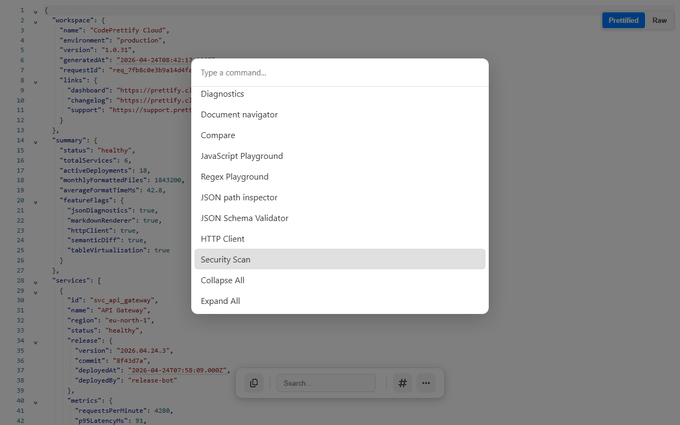680x425 pixels.
Task: Click release version "2026.04.24.3" value
Action: (x=143, y=350)
